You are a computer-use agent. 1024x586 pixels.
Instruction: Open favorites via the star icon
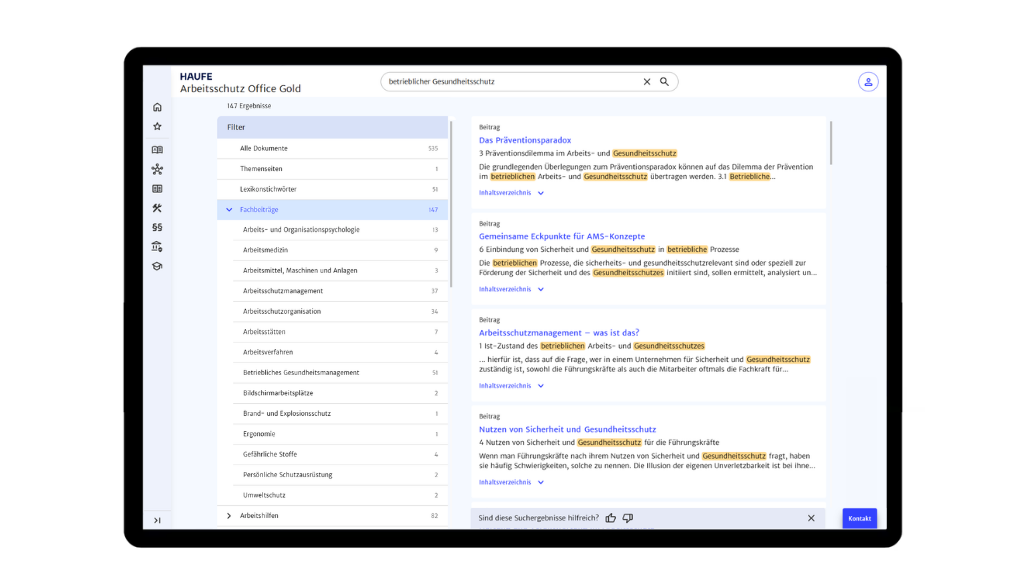click(x=157, y=127)
